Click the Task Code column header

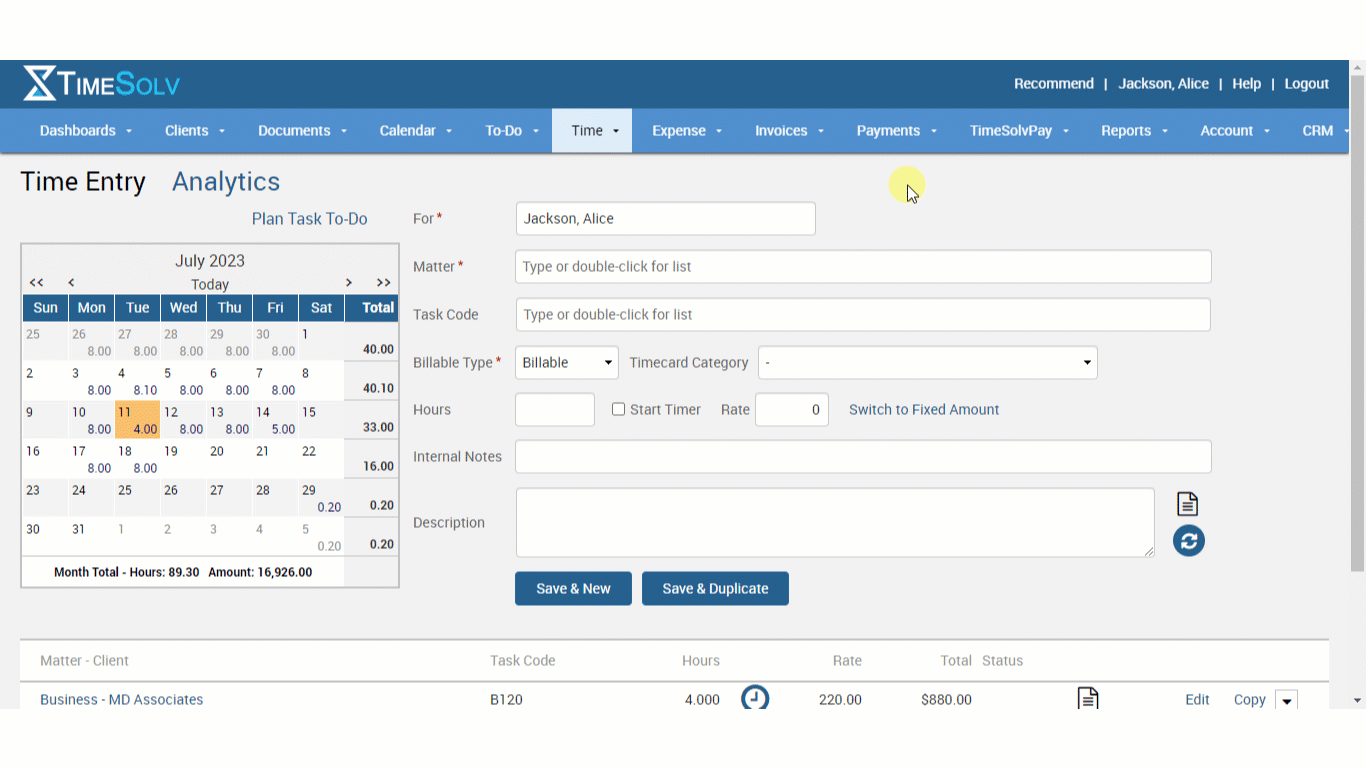point(522,661)
